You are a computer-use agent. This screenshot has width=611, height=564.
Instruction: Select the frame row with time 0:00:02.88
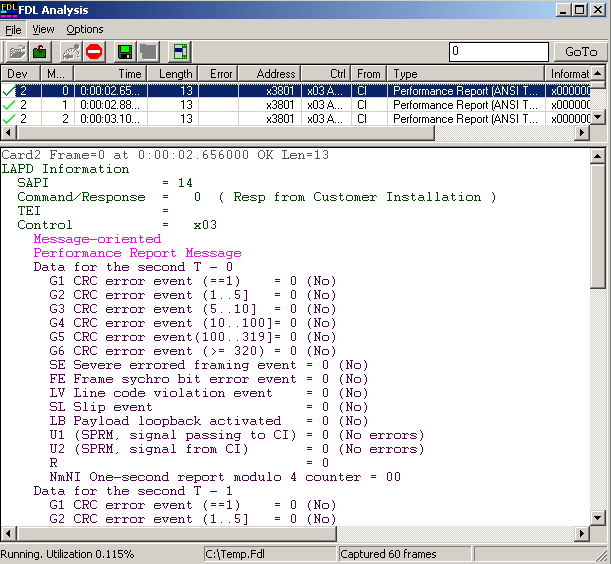click(295, 104)
